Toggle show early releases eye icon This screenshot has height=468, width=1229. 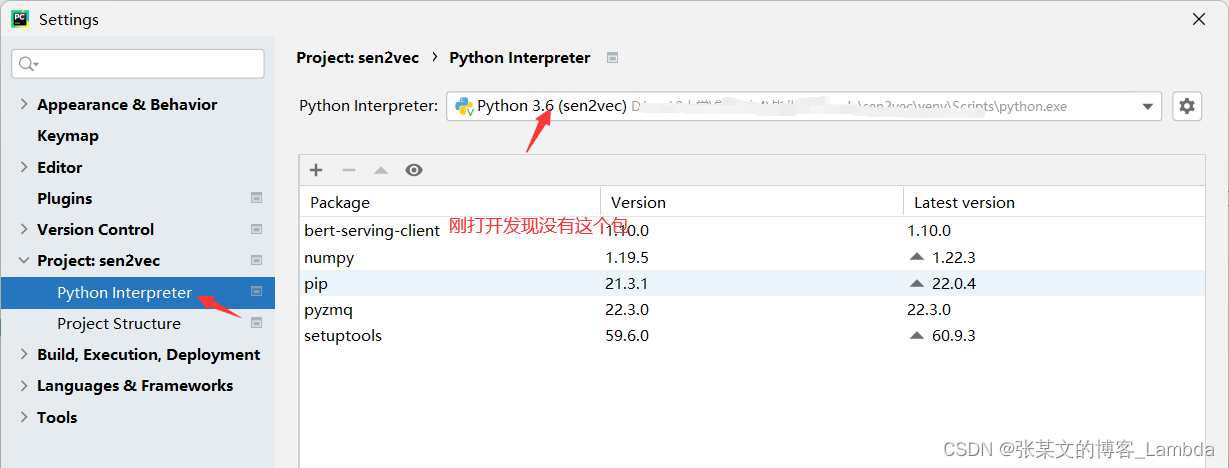tap(414, 170)
